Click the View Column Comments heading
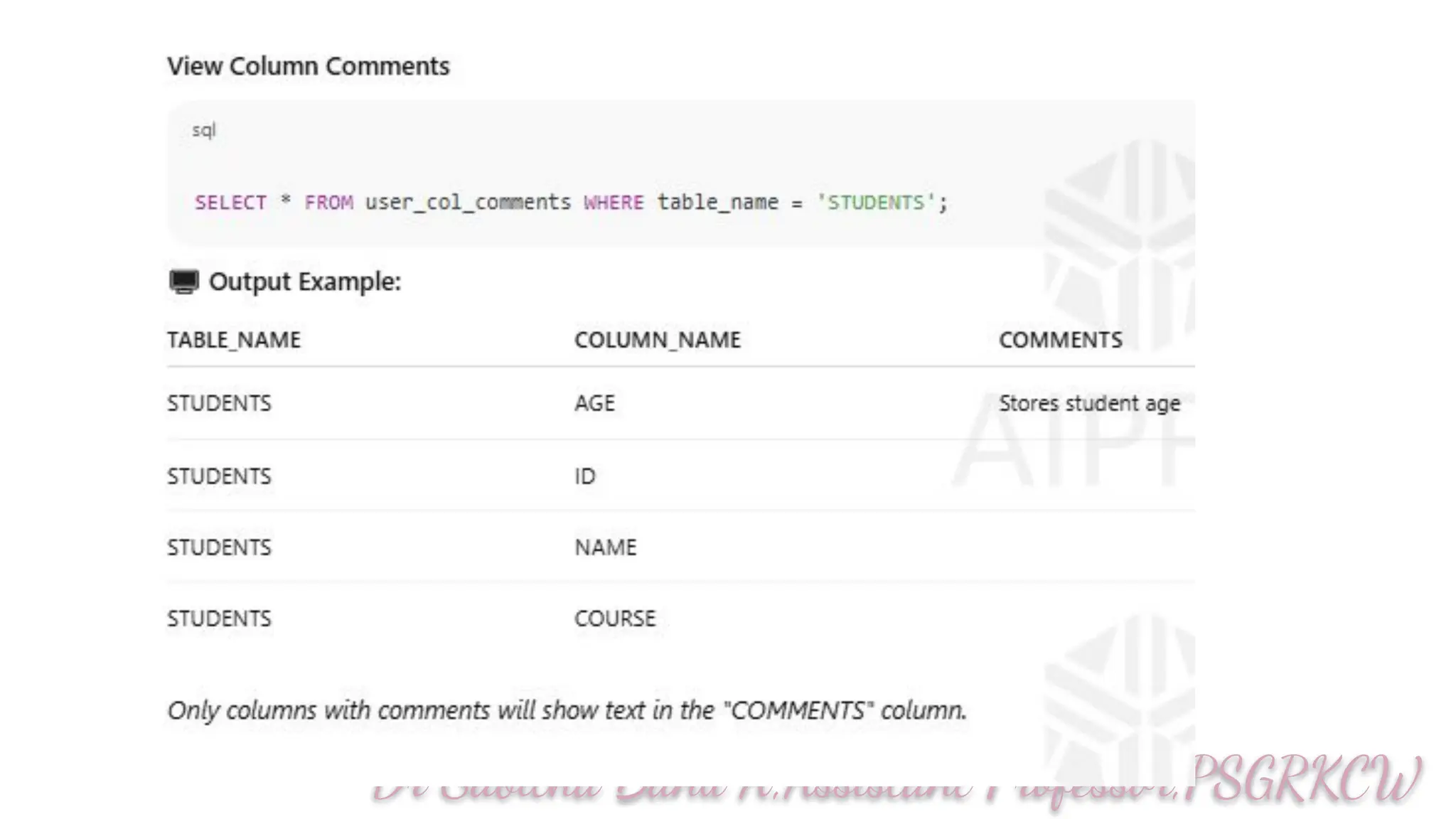This screenshot has width=1456, height=819. click(308, 66)
